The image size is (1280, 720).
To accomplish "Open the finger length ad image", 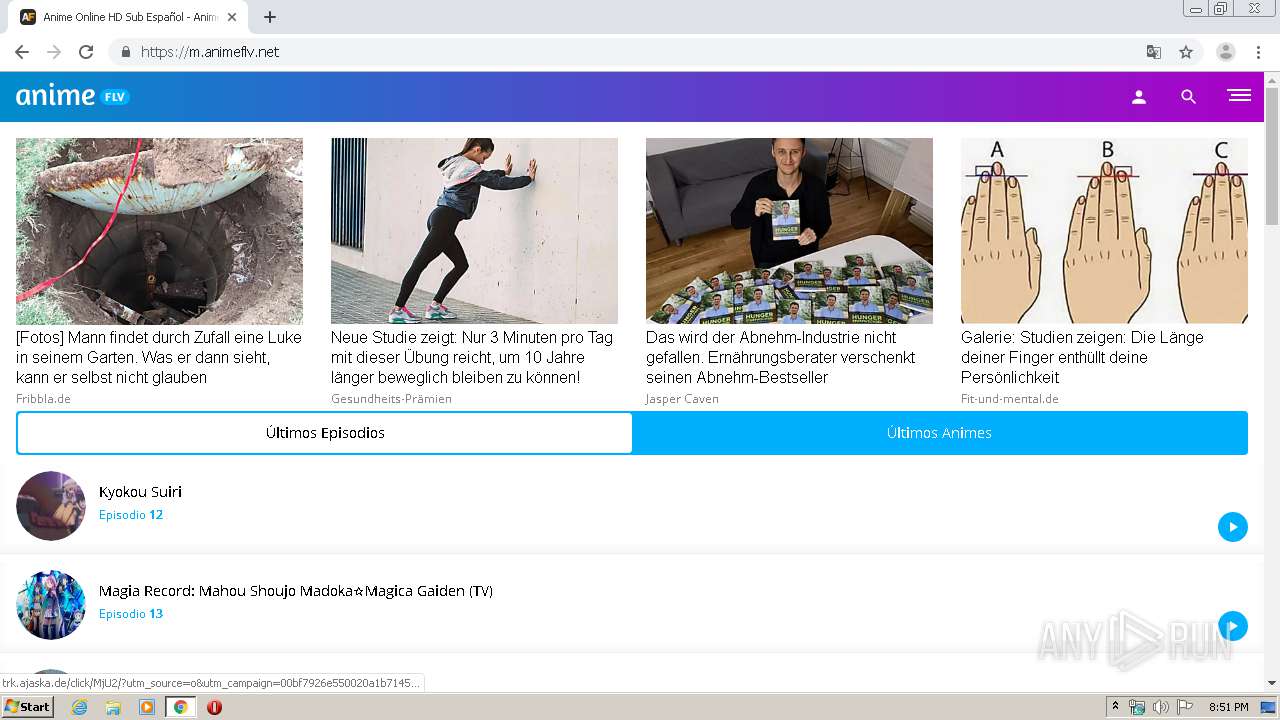I will click(1104, 231).
